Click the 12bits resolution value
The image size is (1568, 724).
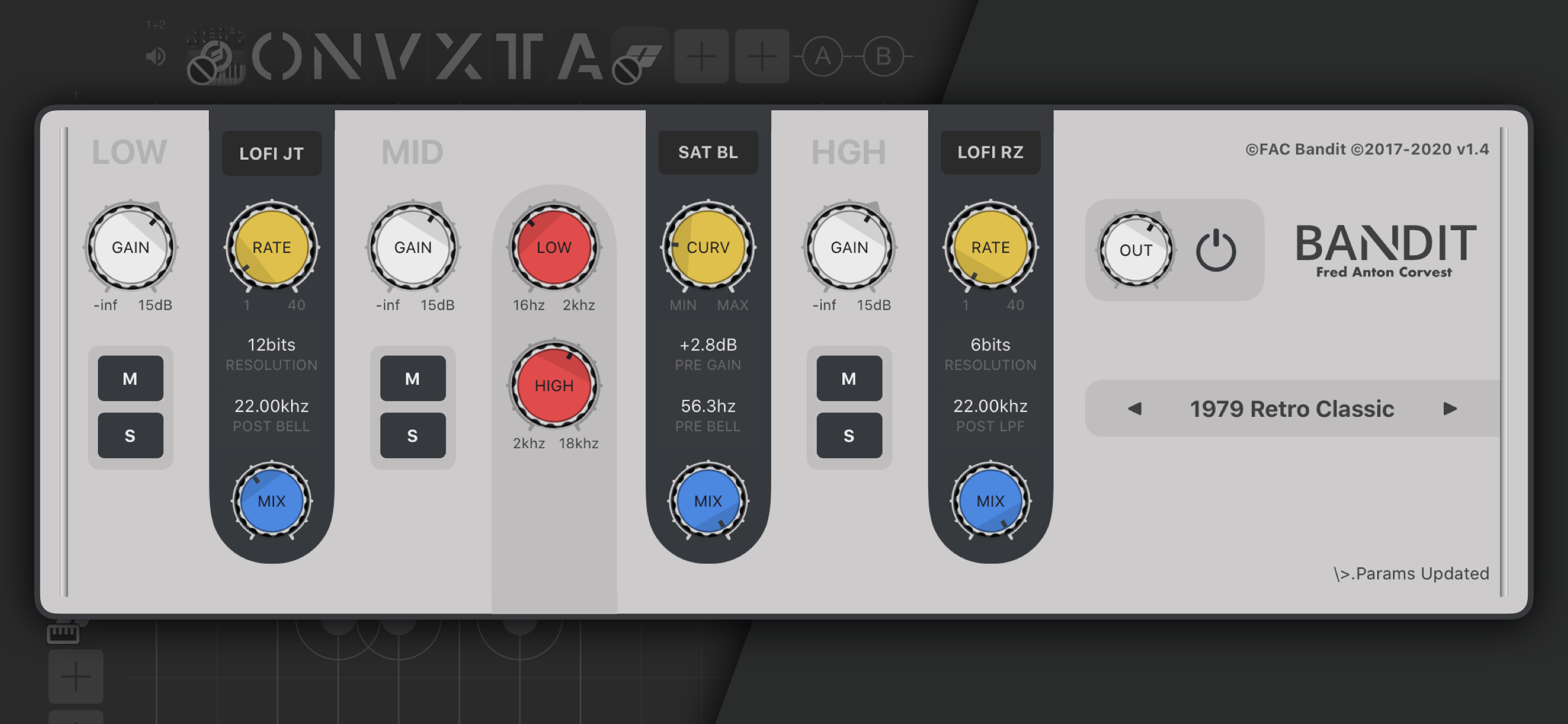tap(271, 345)
